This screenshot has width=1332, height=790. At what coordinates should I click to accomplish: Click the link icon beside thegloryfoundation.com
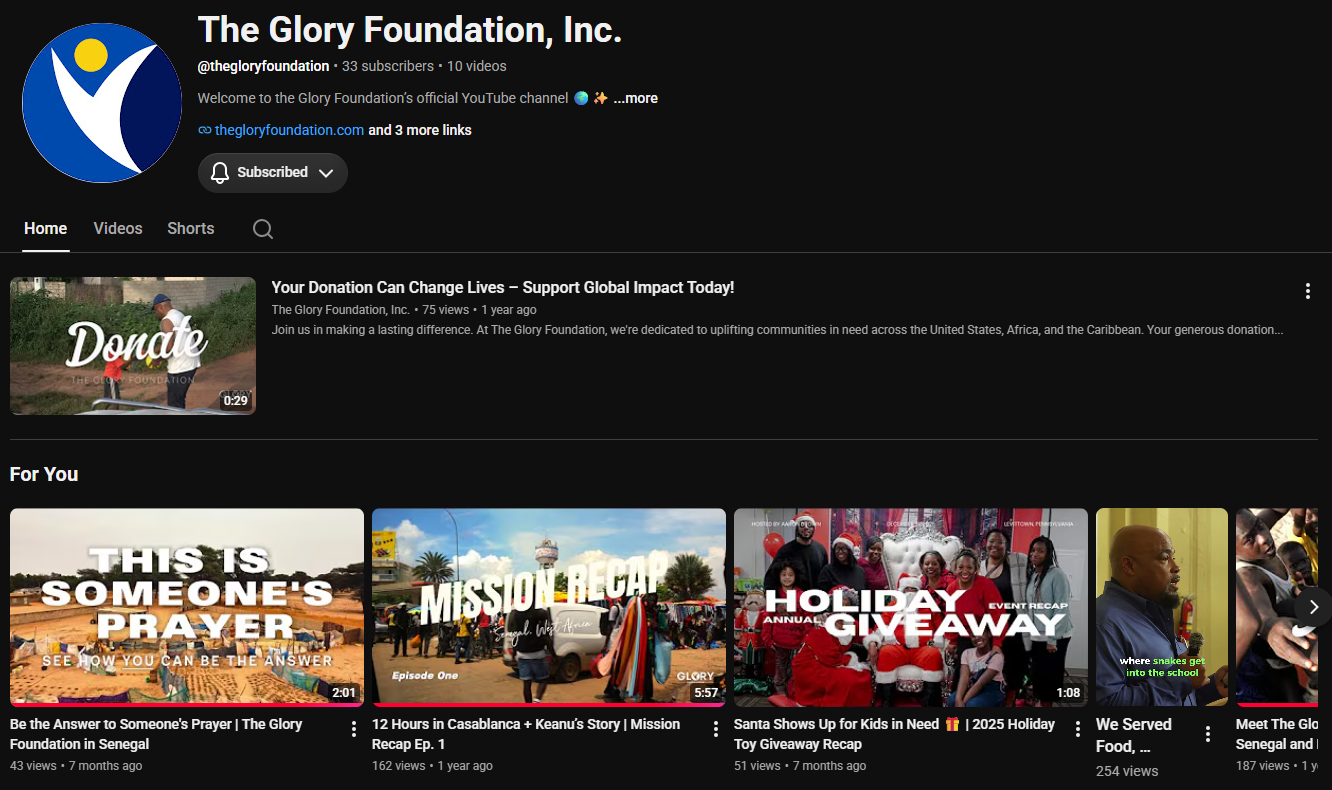click(x=205, y=130)
